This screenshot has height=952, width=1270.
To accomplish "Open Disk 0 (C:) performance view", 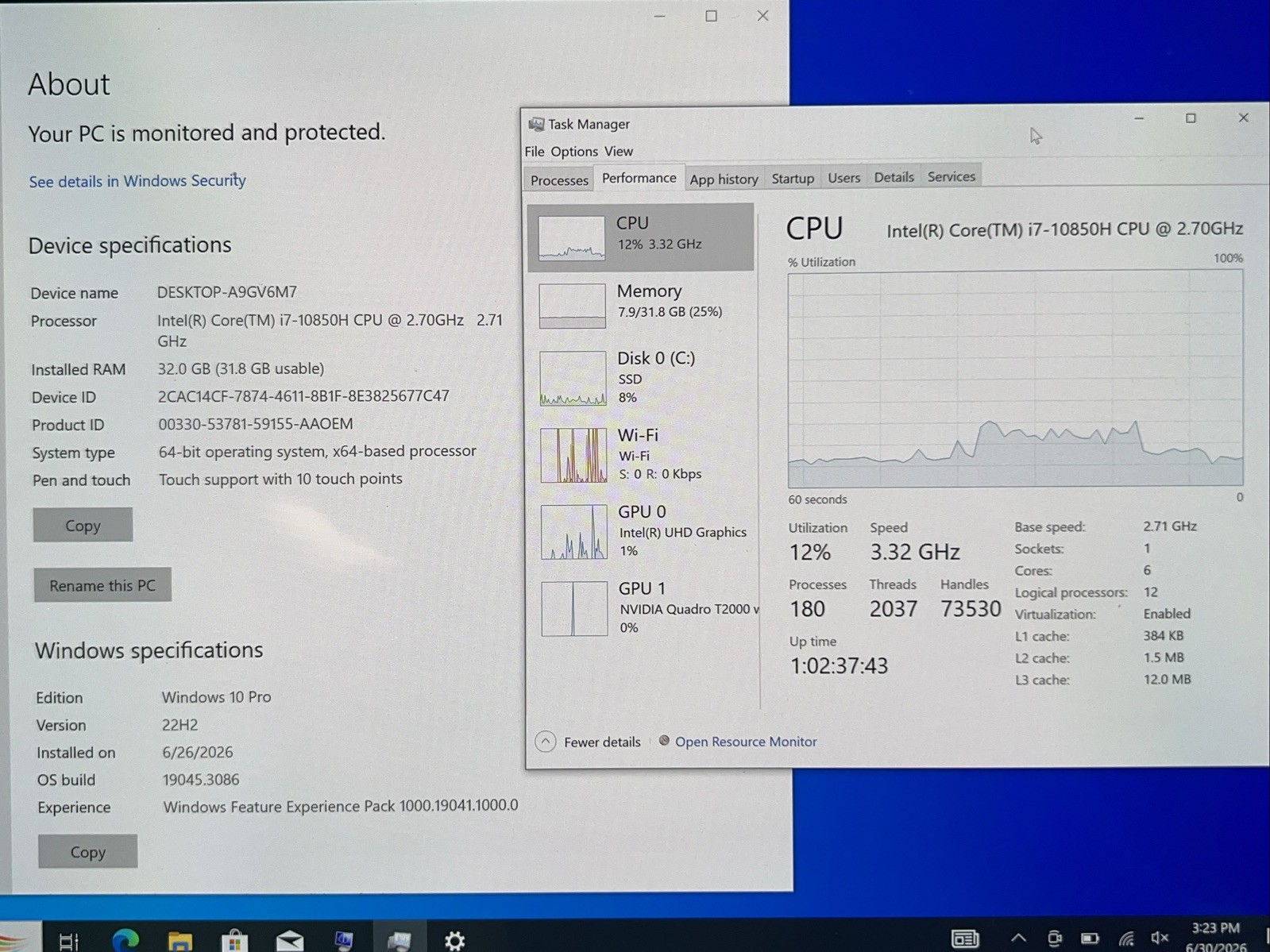I will [x=640, y=377].
